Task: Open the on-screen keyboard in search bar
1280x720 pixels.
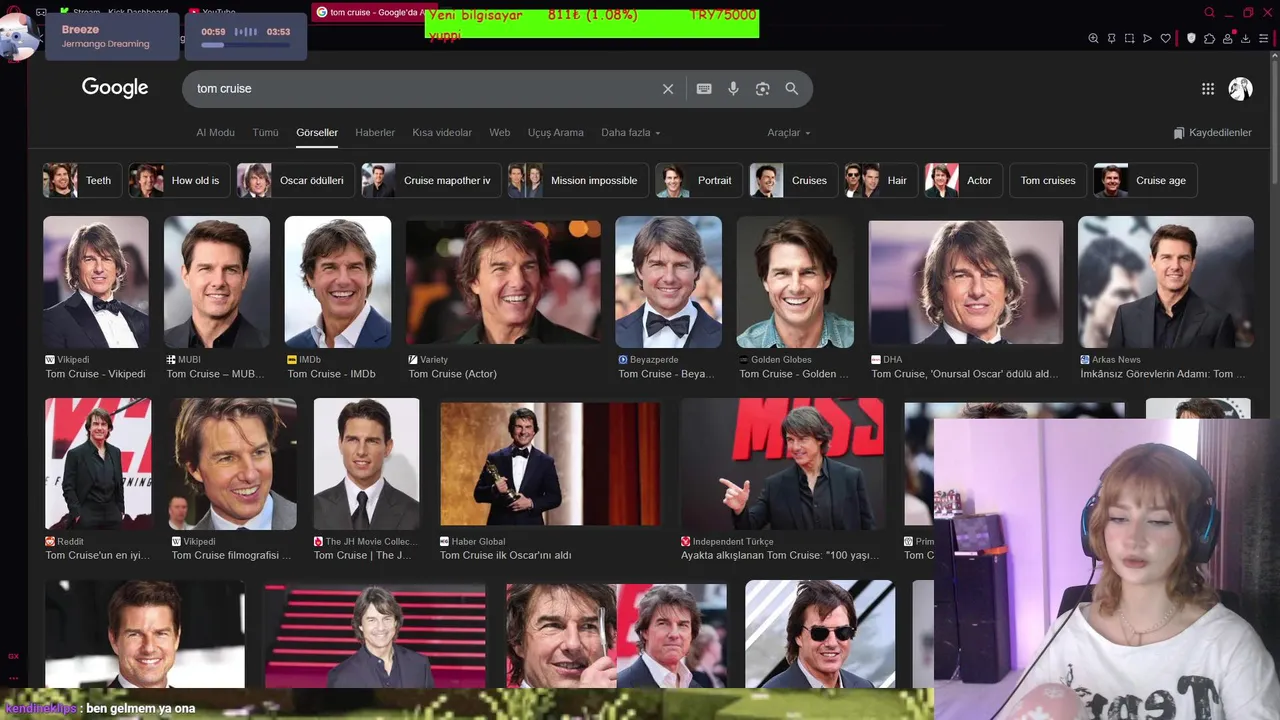Action: pyautogui.click(x=704, y=89)
